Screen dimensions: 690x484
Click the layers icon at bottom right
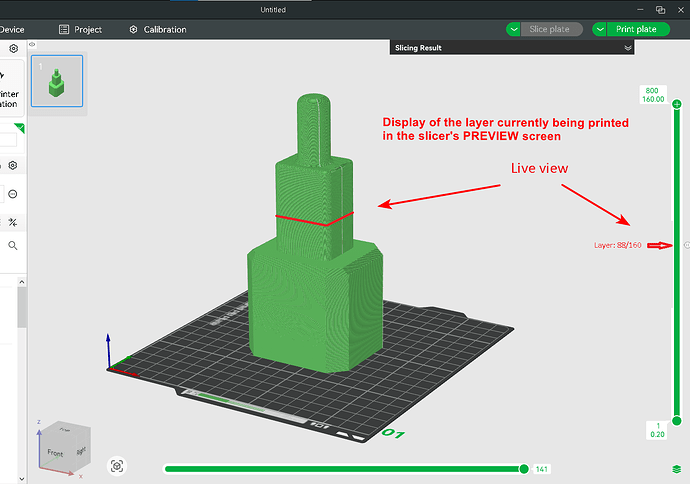pos(676,469)
